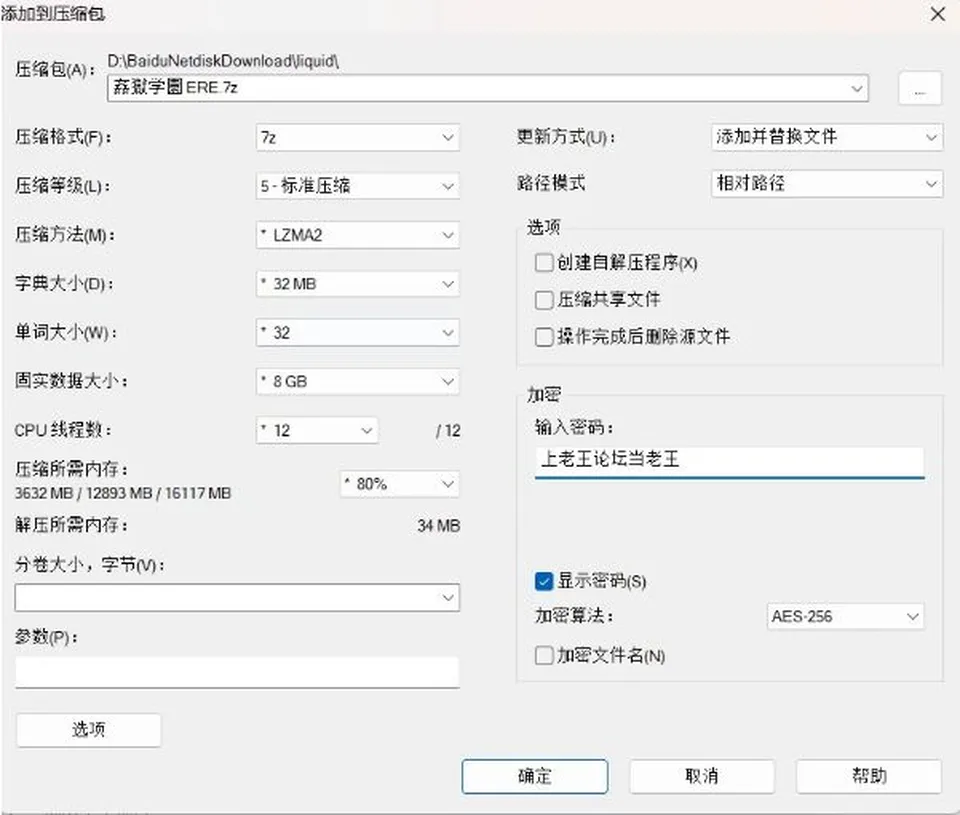Uncheck the show password checkbox
The height and width of the screenshot is (815, 960).
point(544,581)
